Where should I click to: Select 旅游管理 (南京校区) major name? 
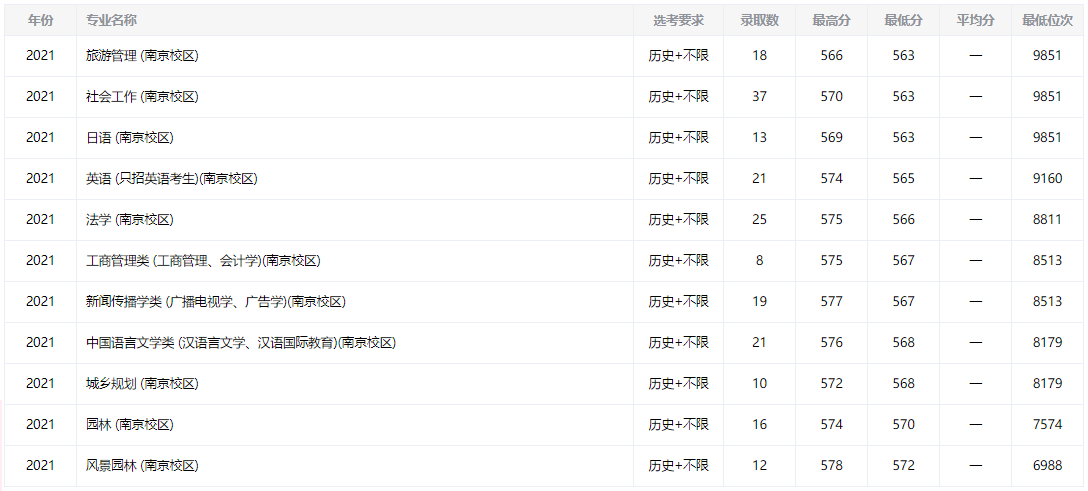(x=142, y=56)
